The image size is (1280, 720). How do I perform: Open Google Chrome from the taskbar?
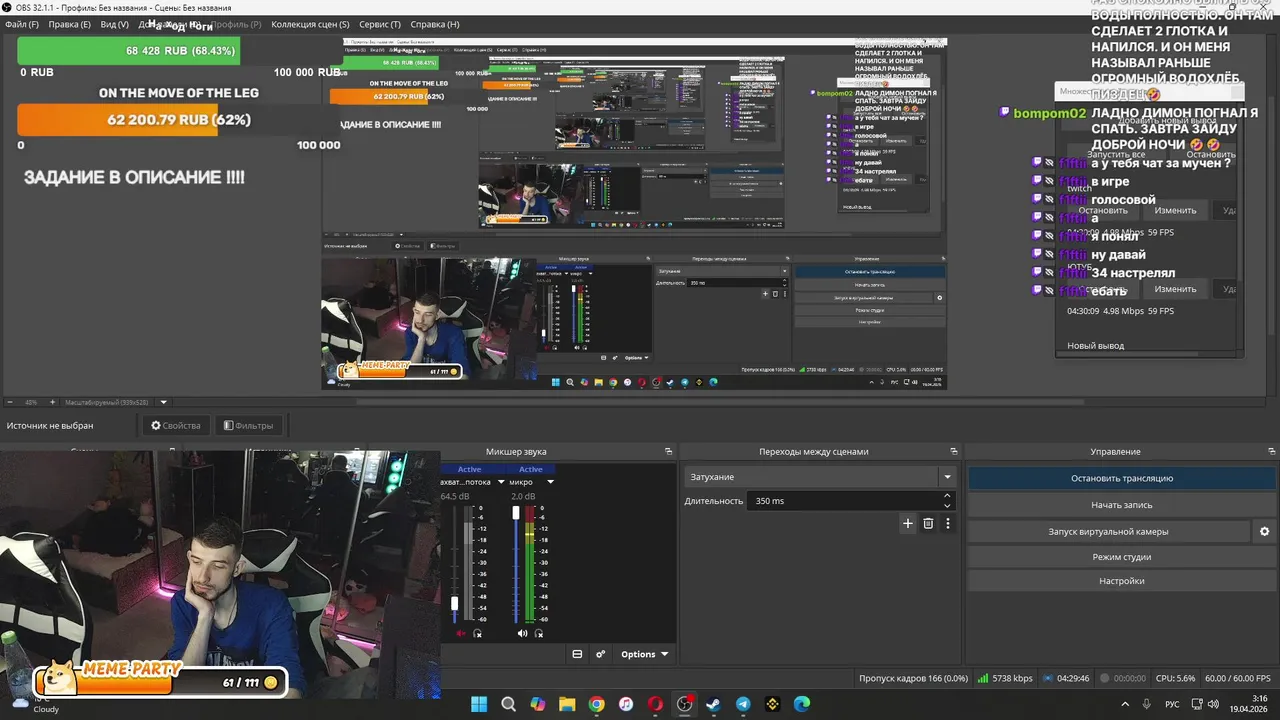click(x=596, y=704)
